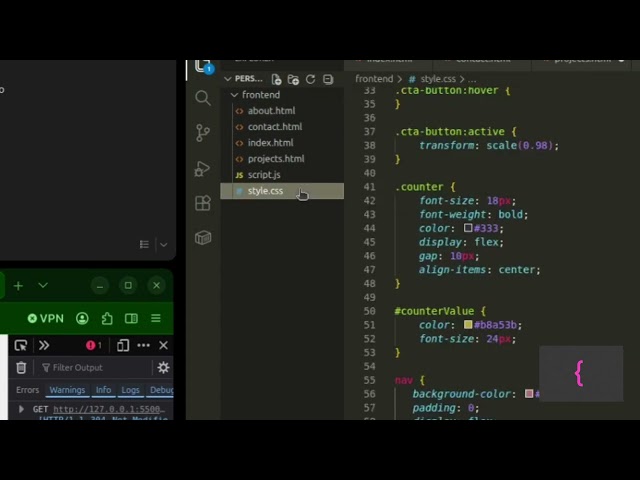Screen dimensions: 640x480
Task: Clear console output with trash icon
Action: coord(21,368)
